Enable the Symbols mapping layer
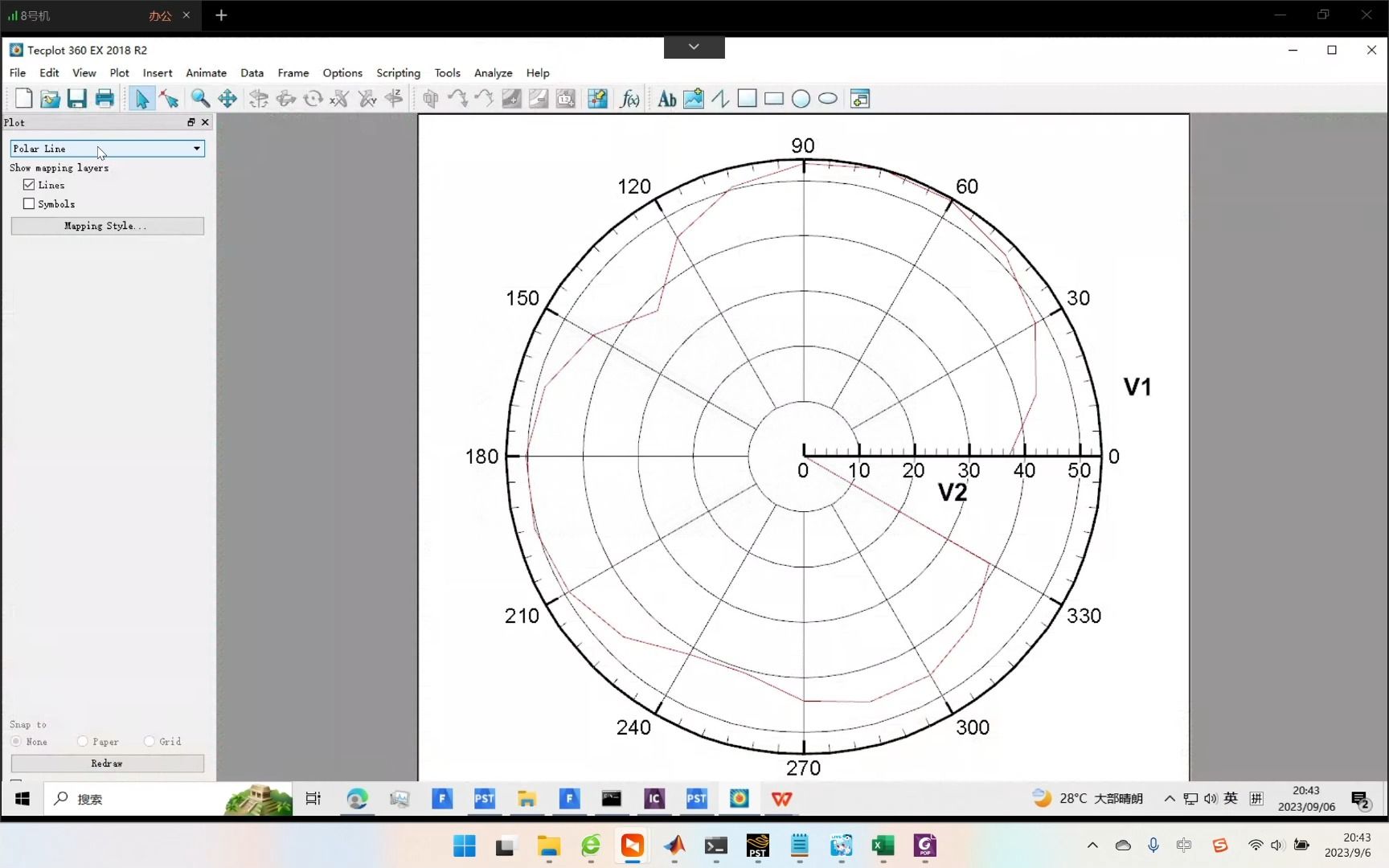The width and height of the screenshot is (1389, 868). [x=29, y=204]
